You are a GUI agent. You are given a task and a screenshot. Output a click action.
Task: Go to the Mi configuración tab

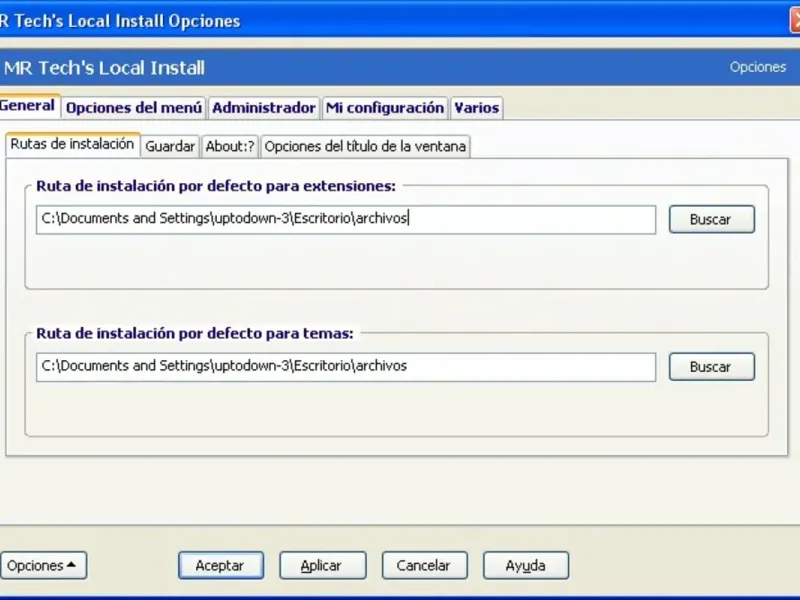coord(385,108)
